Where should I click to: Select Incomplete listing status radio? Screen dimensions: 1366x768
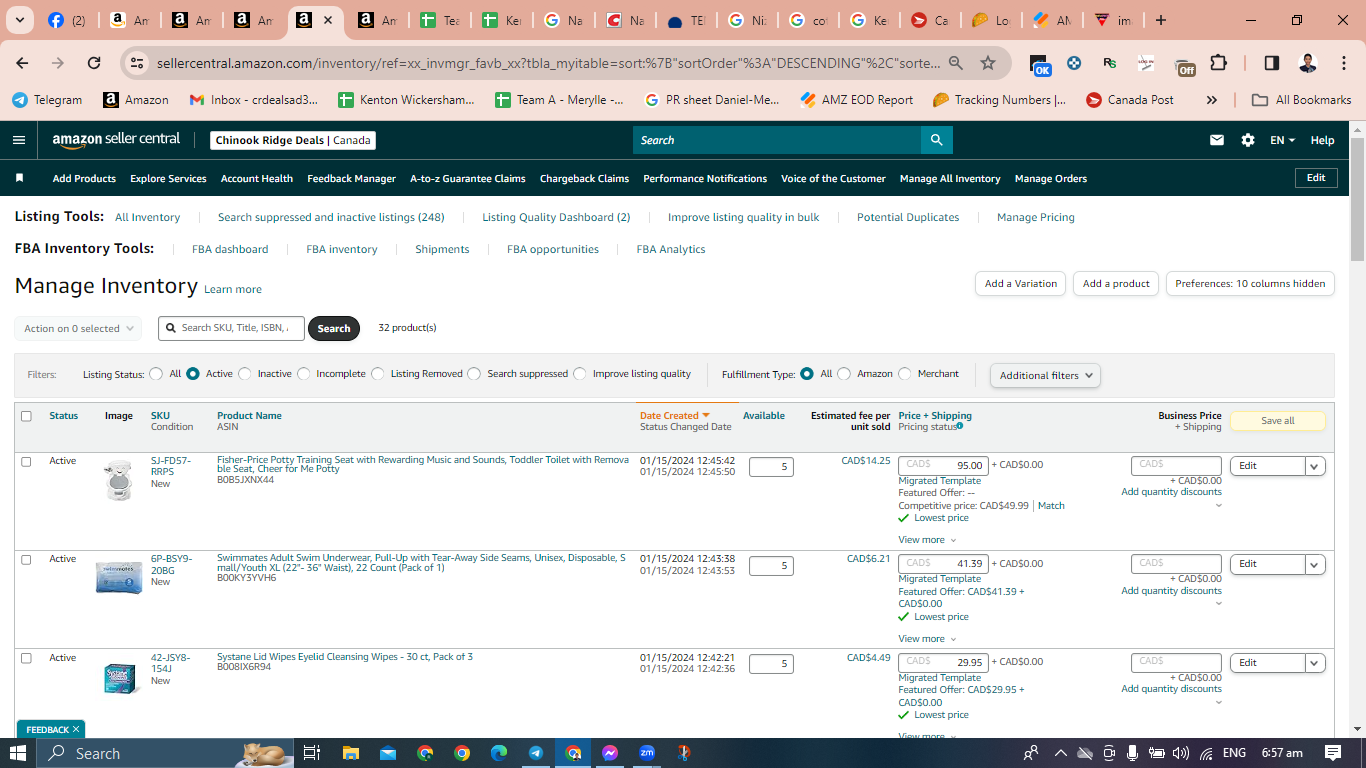304,374
